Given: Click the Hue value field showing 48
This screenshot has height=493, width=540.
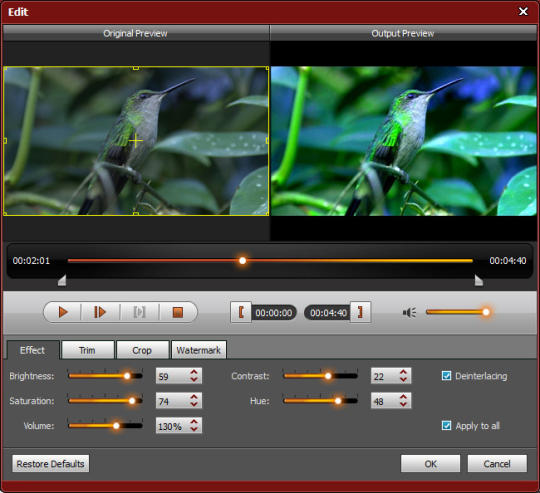Looking at the screenshot, I should (391, 401).
